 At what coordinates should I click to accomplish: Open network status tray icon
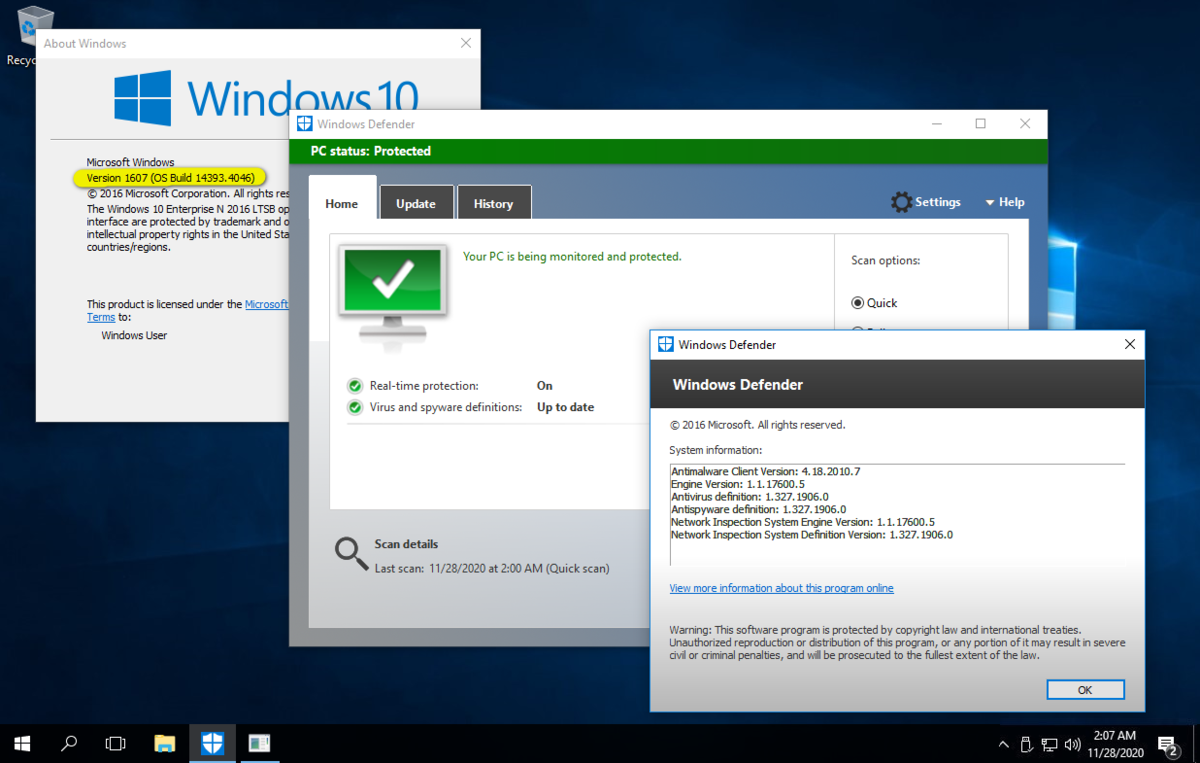click(x=1049, y=744)
